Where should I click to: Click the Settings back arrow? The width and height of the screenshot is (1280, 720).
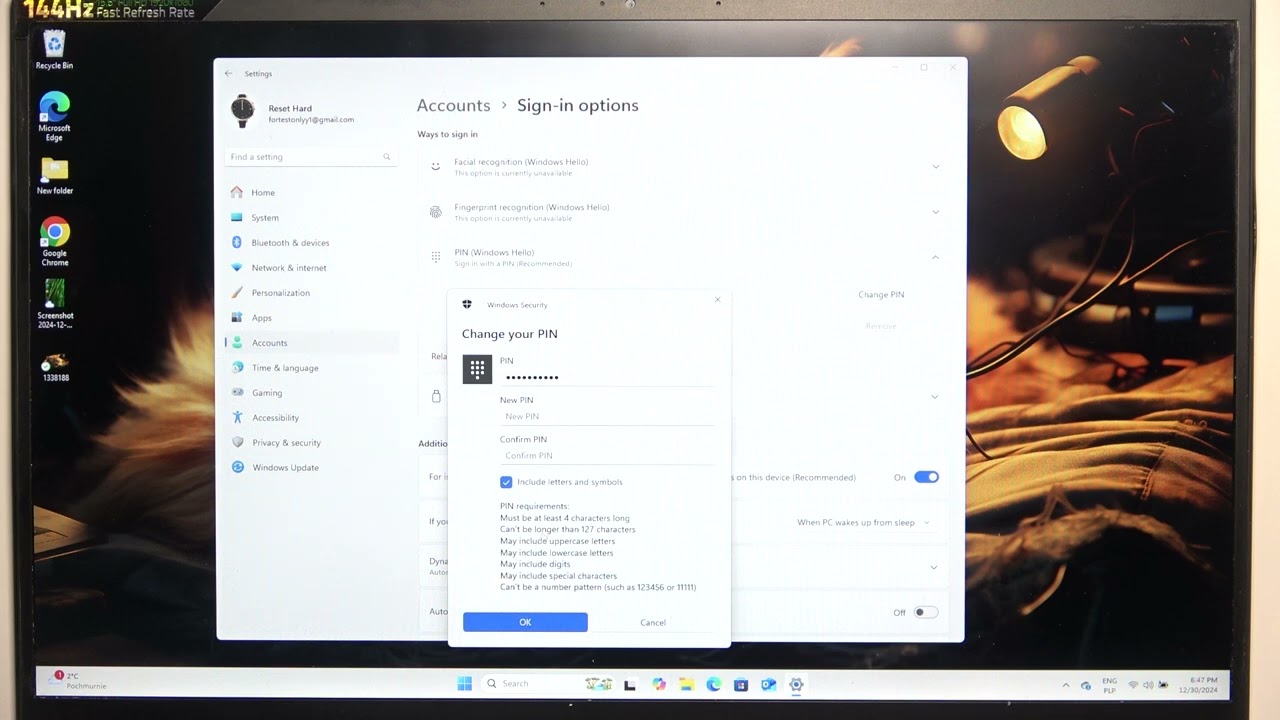228,73
